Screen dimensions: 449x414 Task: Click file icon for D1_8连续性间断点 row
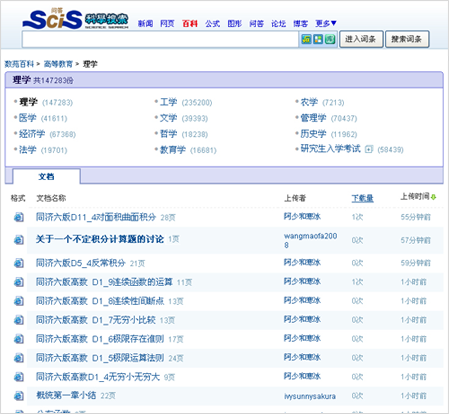point(19,301)
